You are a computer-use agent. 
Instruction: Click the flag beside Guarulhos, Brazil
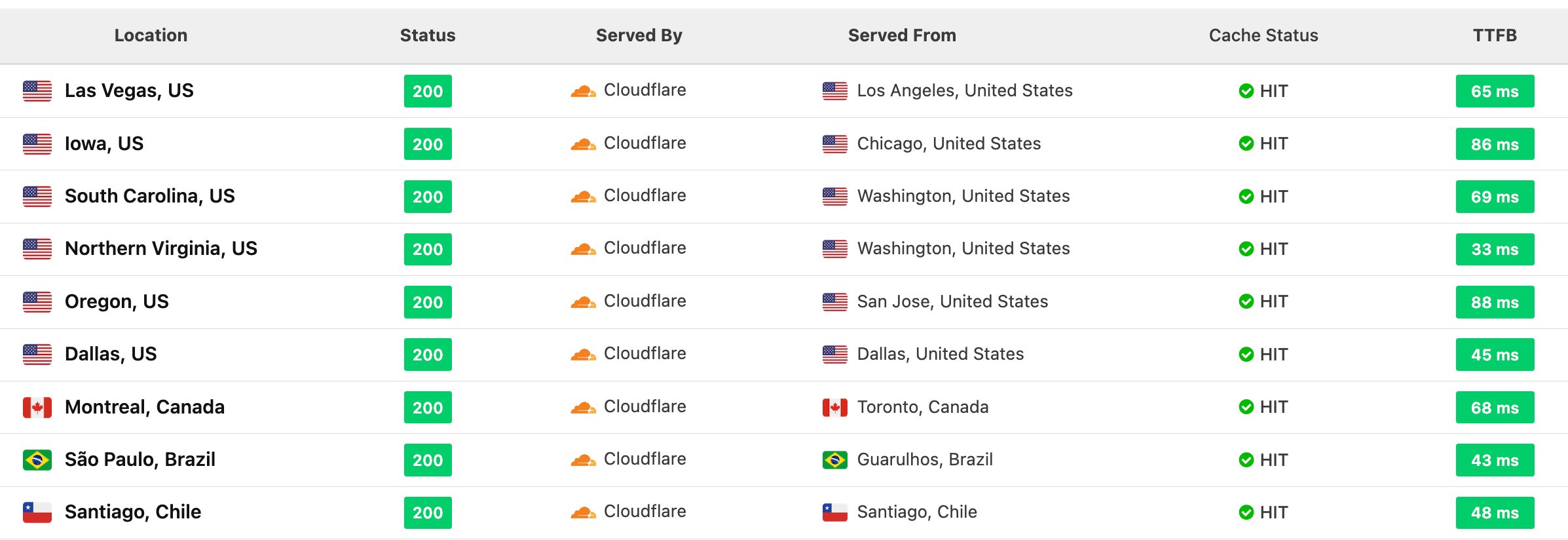coord(835,460)
